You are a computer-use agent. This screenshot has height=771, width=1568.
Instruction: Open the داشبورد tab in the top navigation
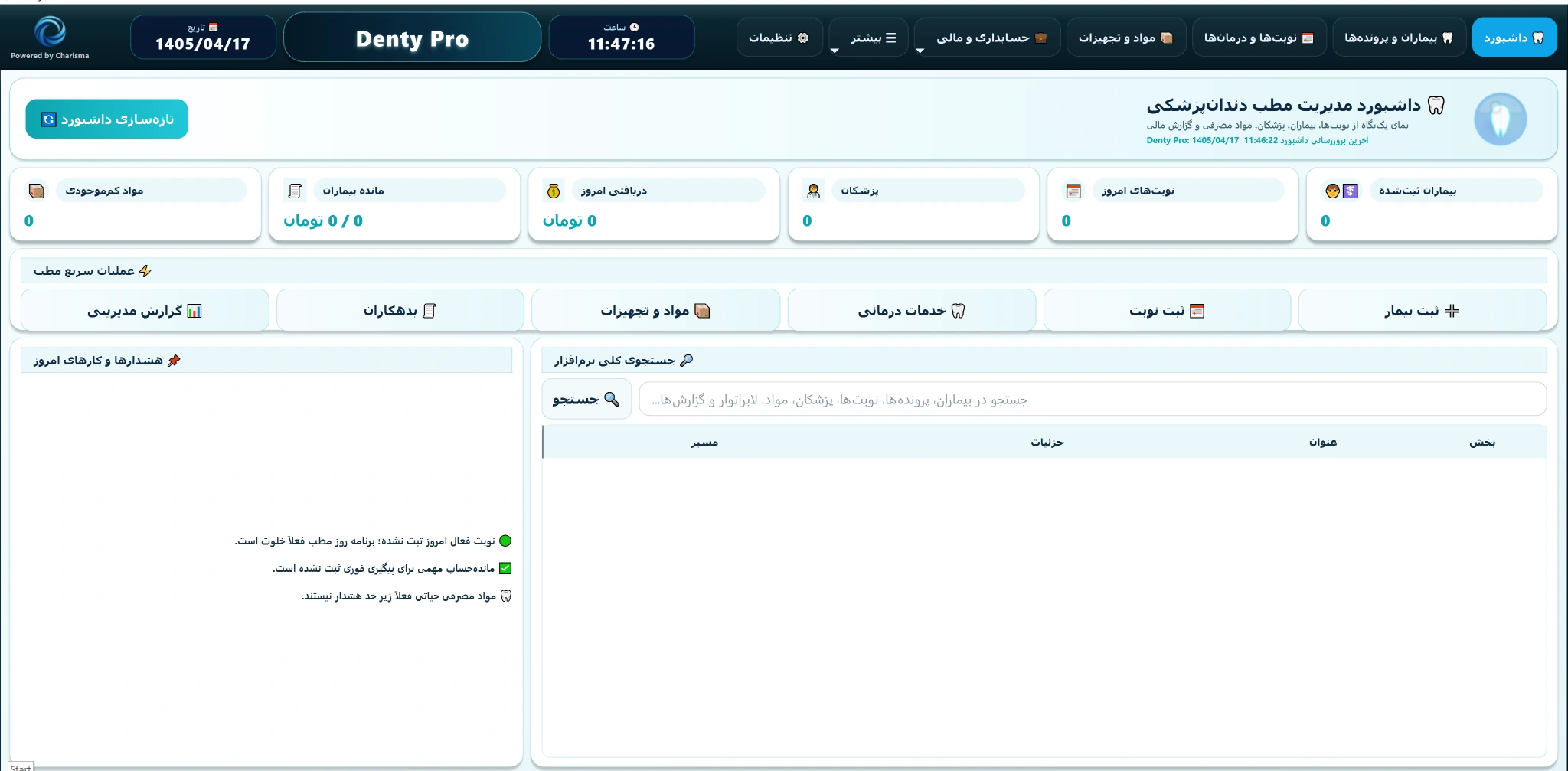point(1514,38)
